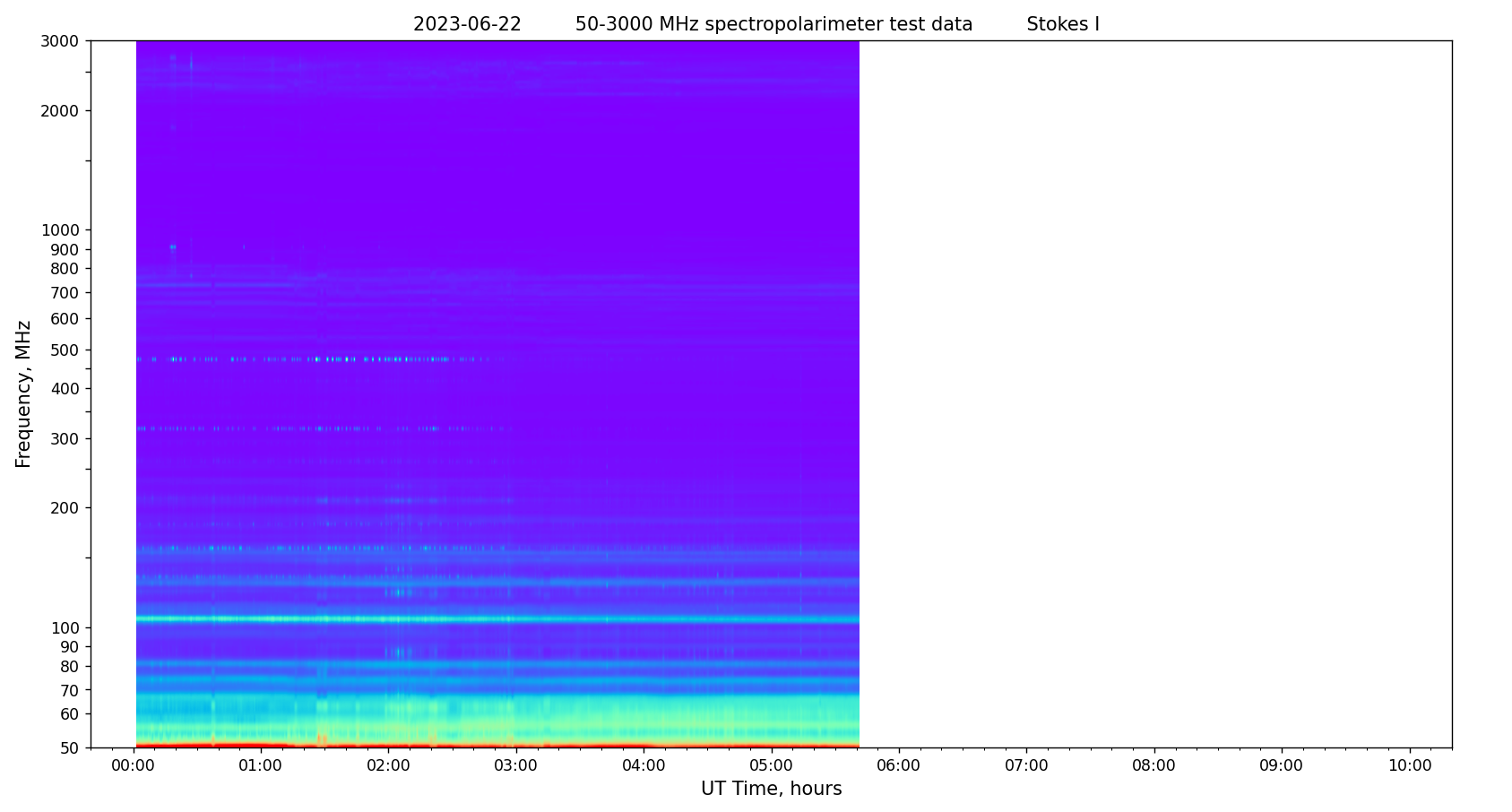Click the 300 frequency tick label

[x=65, y=439]
